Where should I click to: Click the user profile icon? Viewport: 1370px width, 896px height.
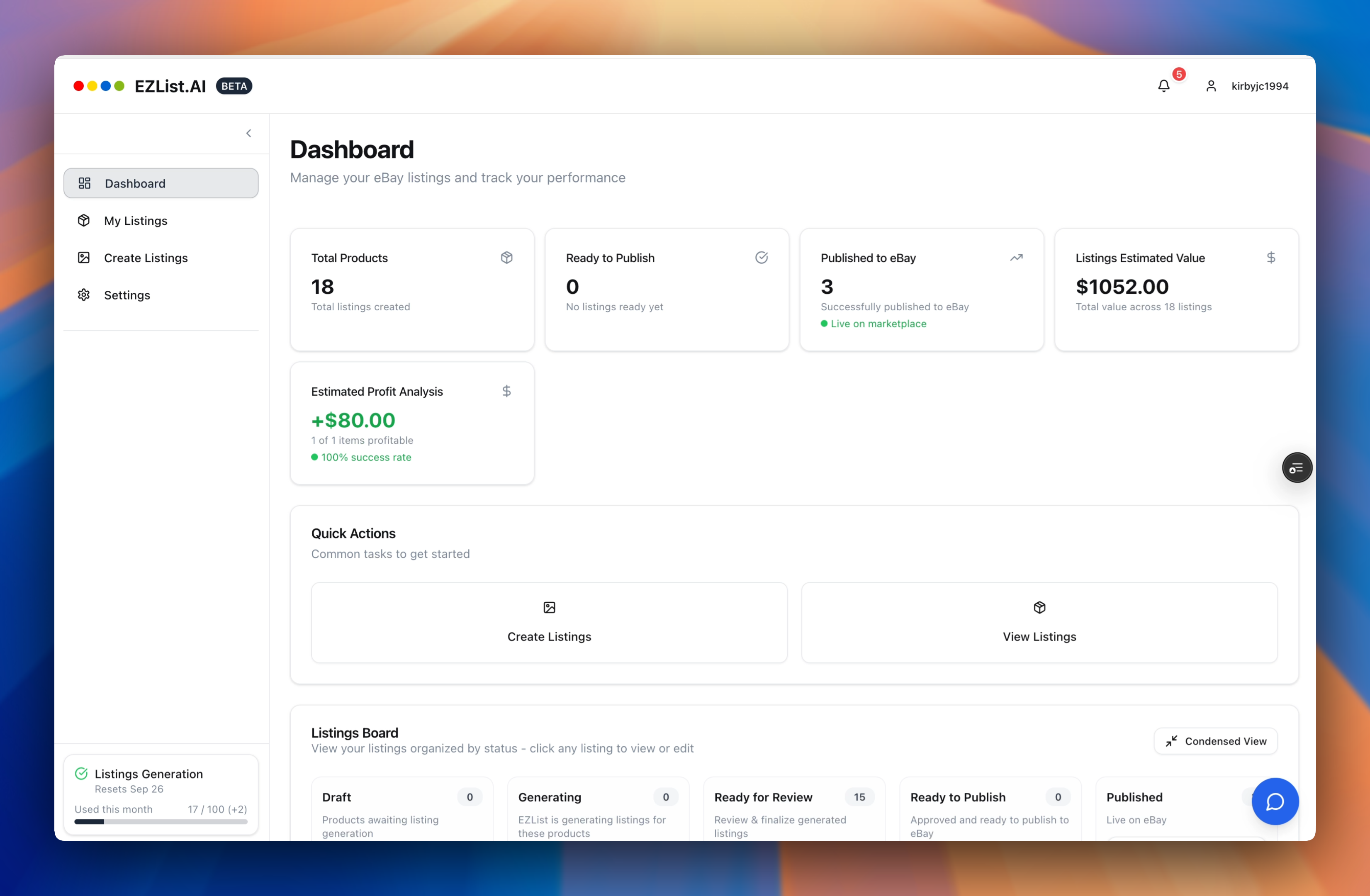[1211, 86]
